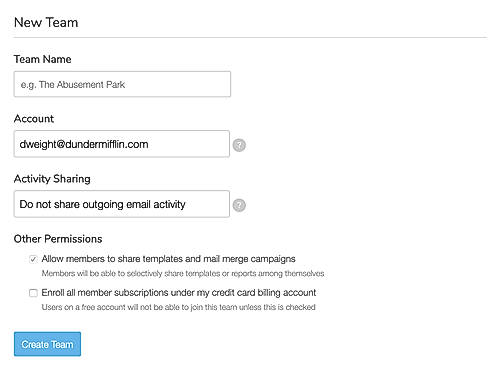
Task: Click the divider line under New Team
Action: click(x=250, y=38)
